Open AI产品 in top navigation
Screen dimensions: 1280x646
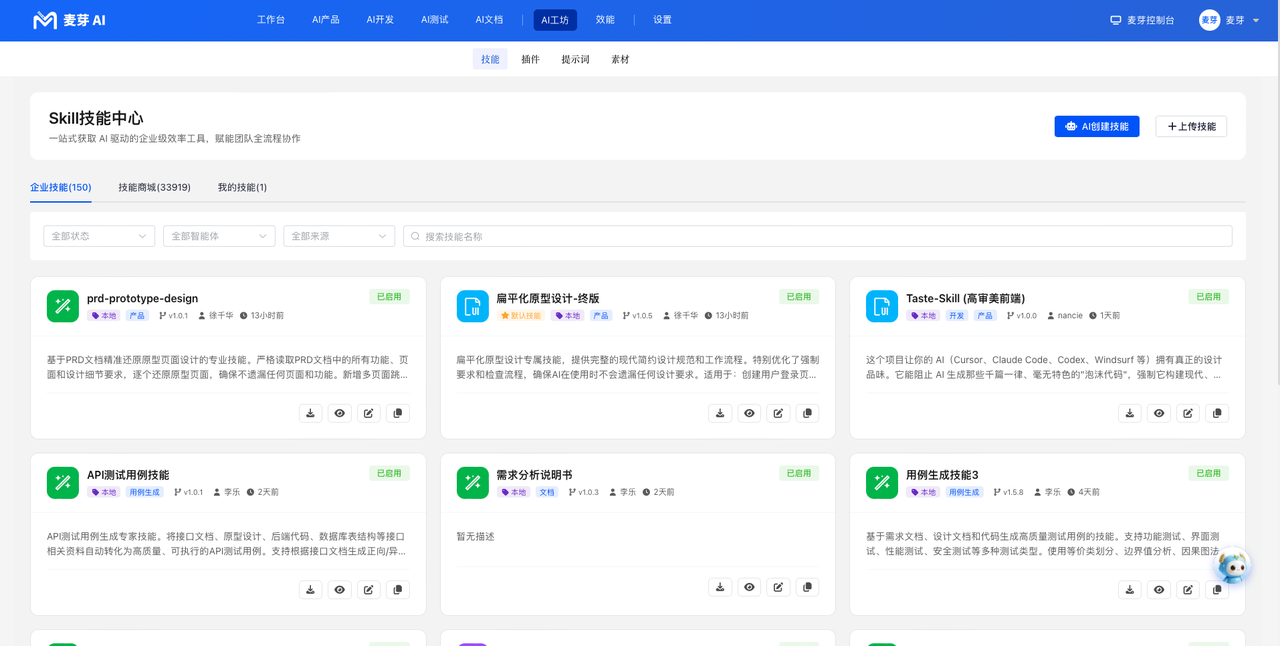326,20
